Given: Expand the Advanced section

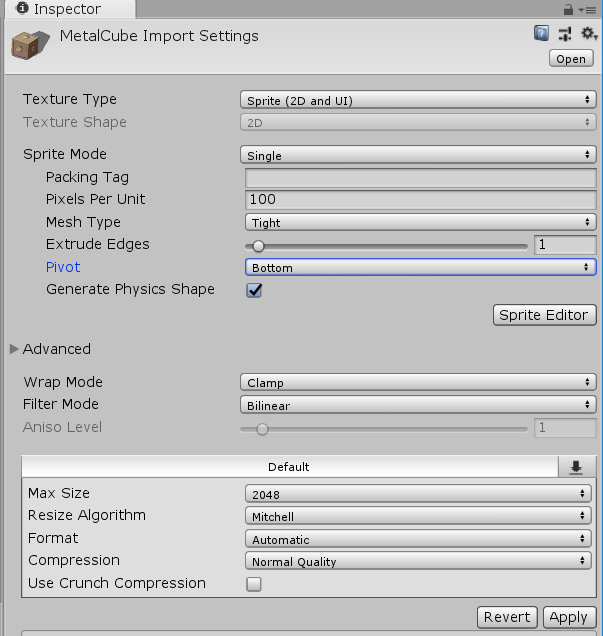Looking at the screenshot, I should click(x=14, y=349).
